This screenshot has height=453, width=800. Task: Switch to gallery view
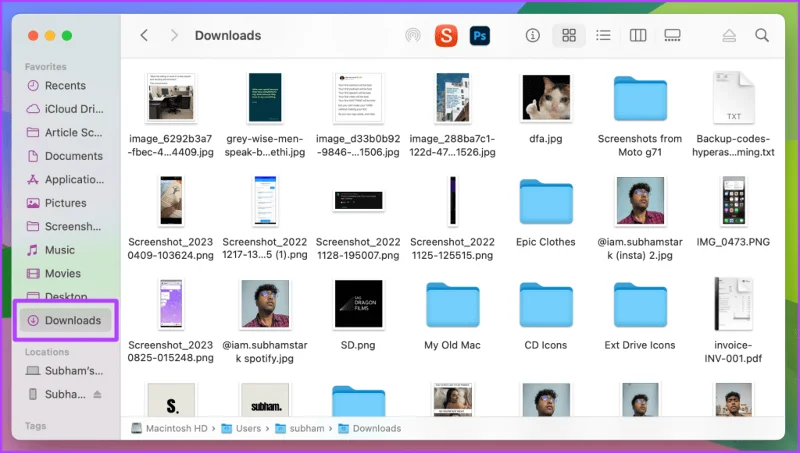tap(672, 35)
